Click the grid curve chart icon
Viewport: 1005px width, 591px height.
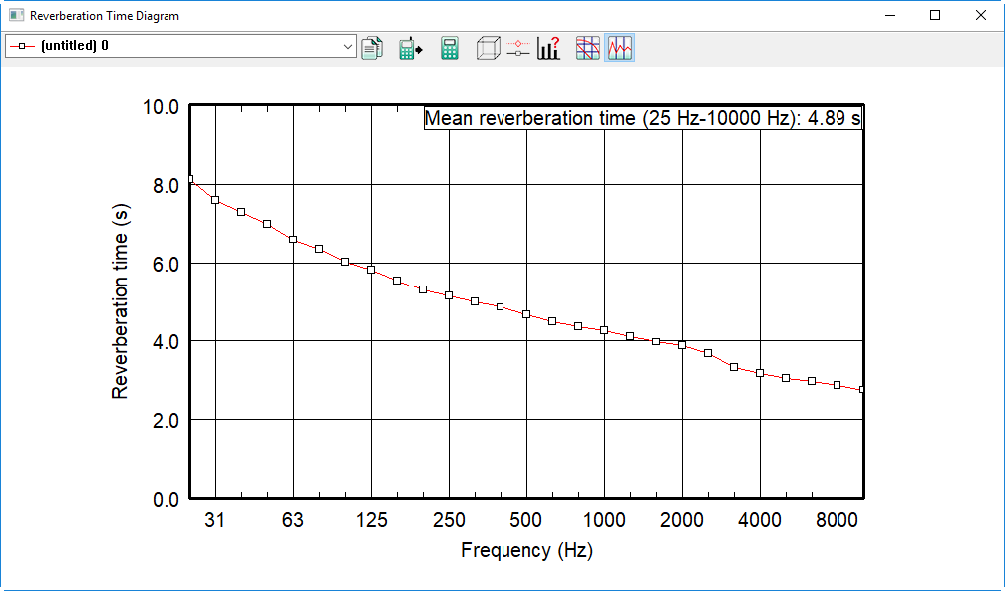coord(587,48)
